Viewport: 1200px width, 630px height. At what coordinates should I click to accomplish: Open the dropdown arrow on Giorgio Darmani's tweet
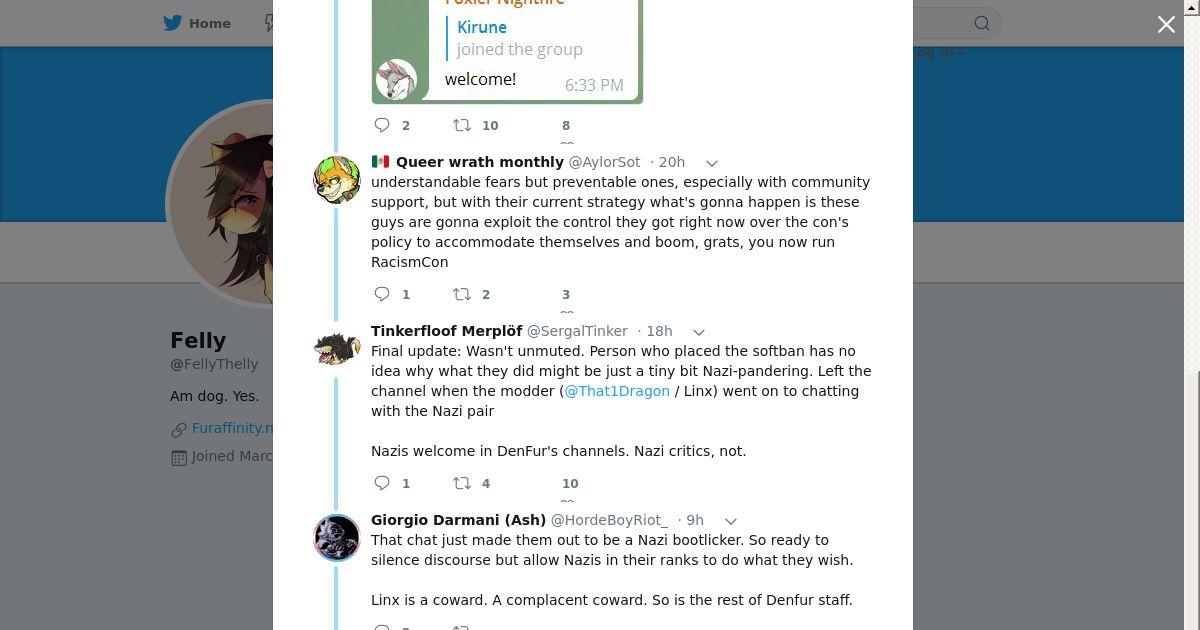click(x=730, y=520)
